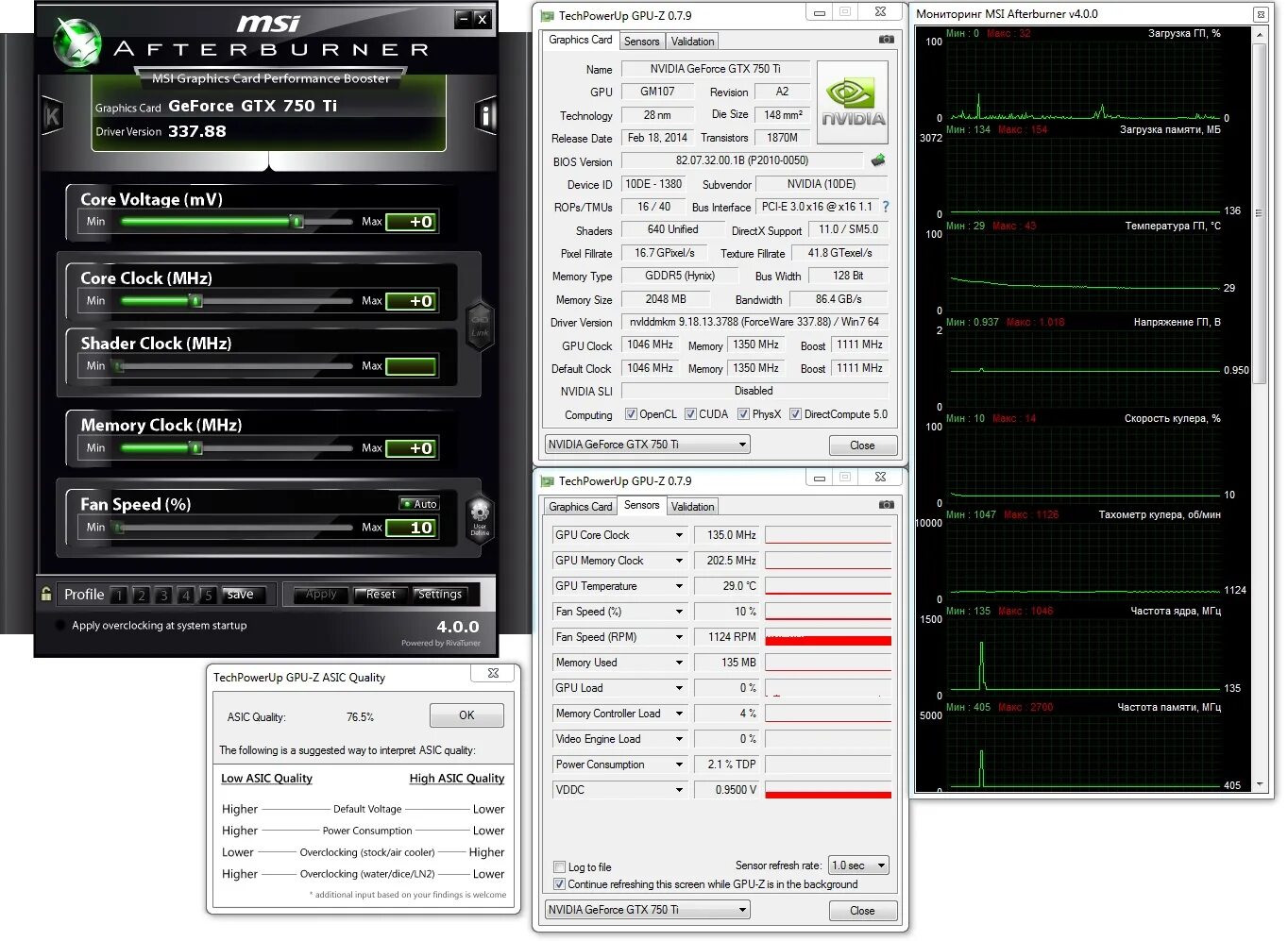Click the MSI Afterburner dragon logo

[76, 43]
